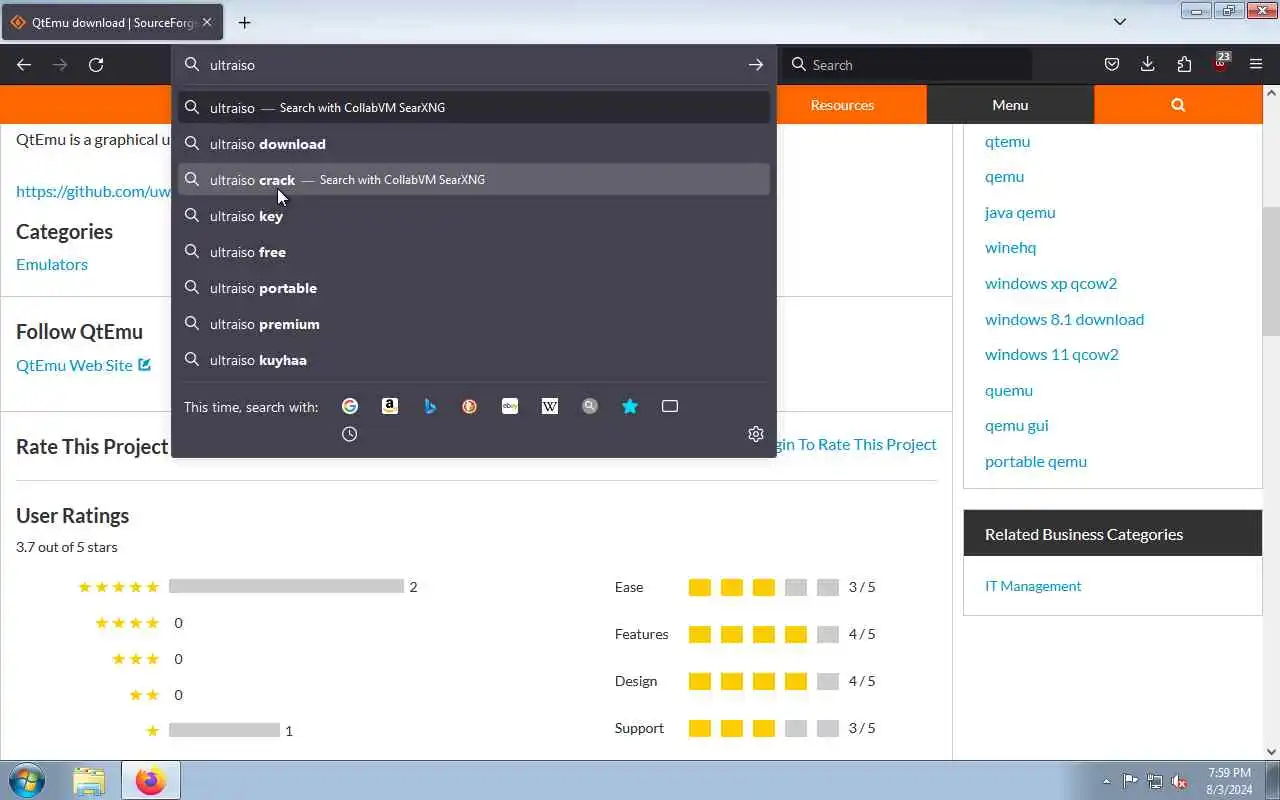
Task: Choose suggestion 'ultraiso free'
Action: click(x=474, y=252)
